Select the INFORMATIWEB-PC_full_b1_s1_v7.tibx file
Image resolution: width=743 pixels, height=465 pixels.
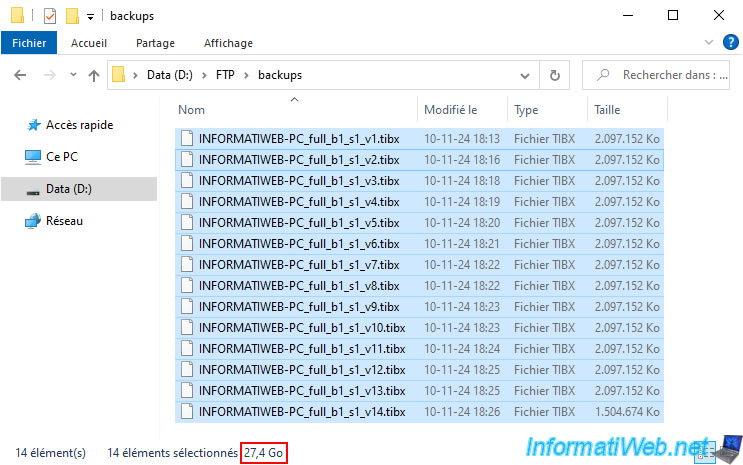tap(299, 265)
